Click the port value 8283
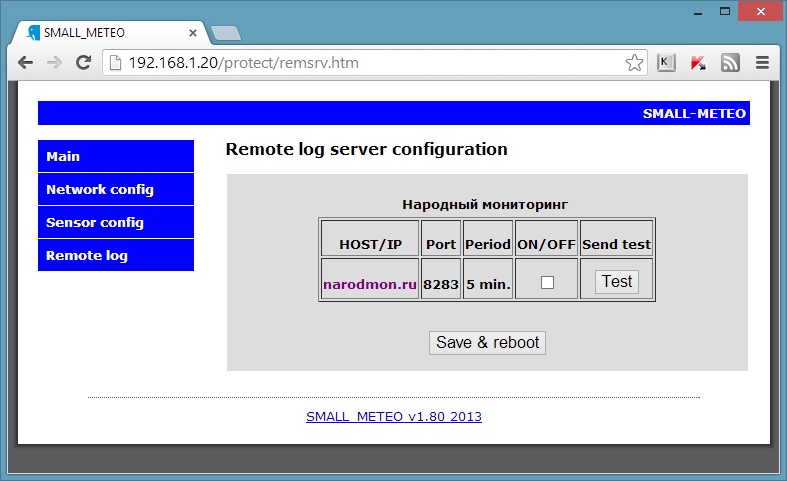Image resolution: width=787 pixels, height=481 pixels. click(441, 284)
